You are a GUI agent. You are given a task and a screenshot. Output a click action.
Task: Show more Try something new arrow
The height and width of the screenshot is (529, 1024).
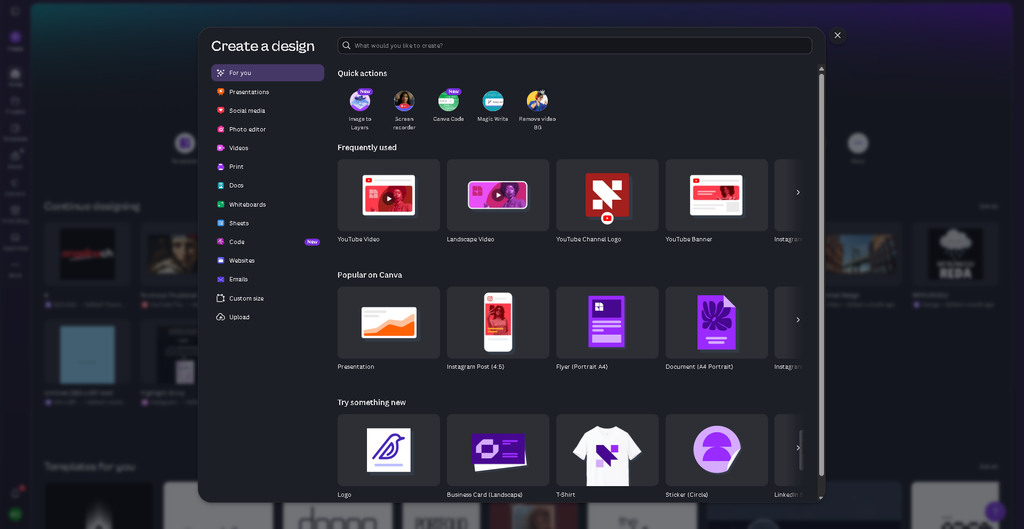point(797,447)
